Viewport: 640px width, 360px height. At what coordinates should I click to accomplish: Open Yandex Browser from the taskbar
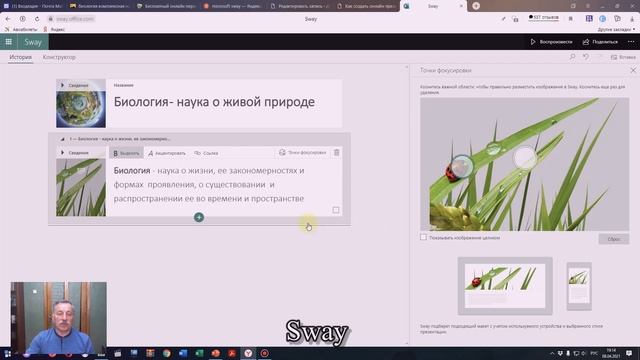[x=248, y=353]
